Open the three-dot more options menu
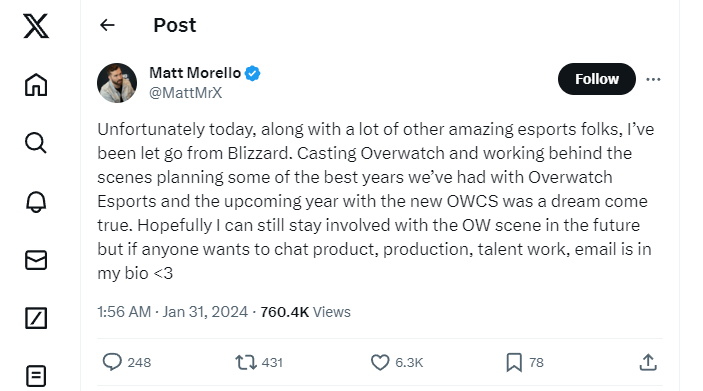 653,79
